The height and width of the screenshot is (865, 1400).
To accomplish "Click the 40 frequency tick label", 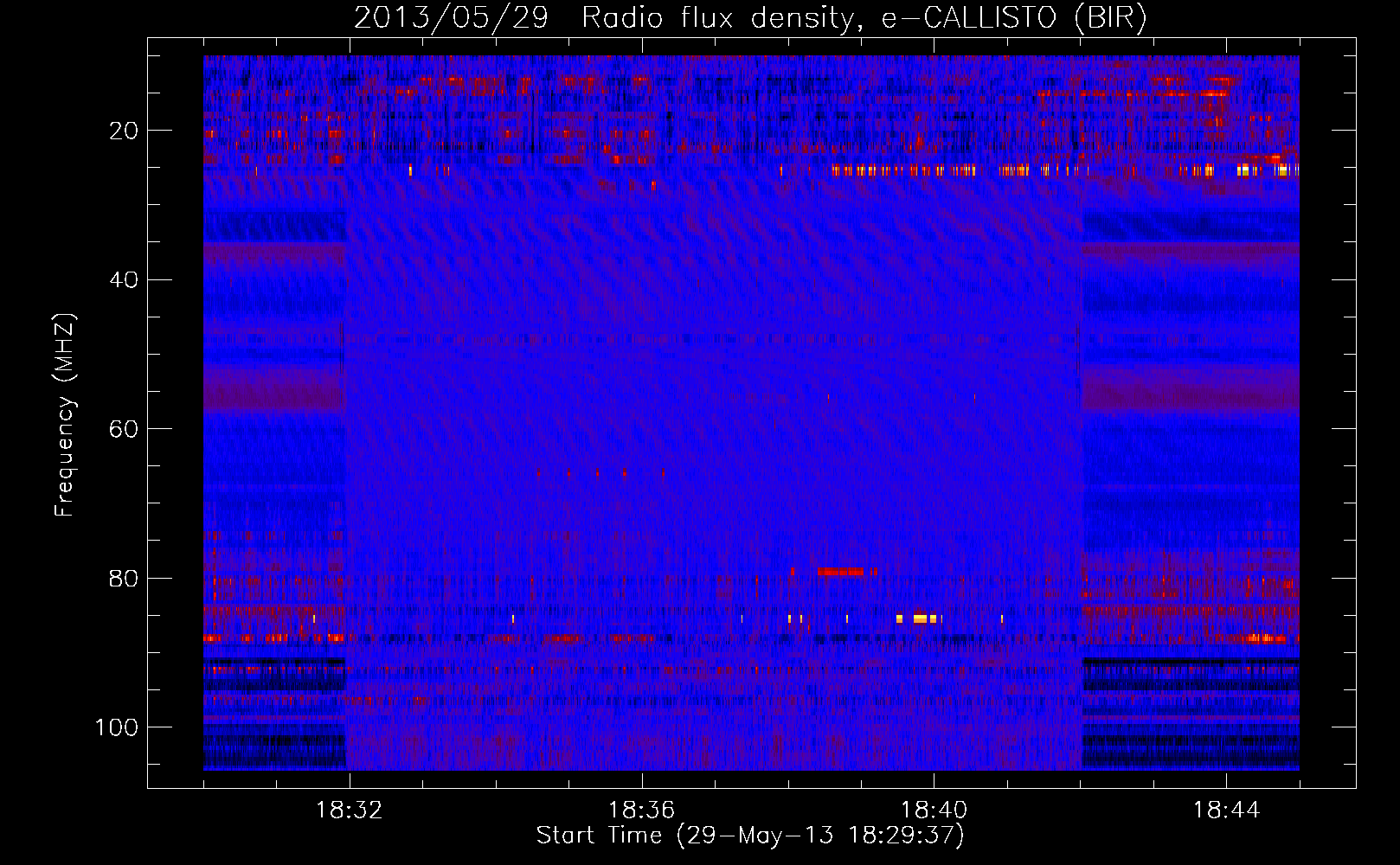I will coord(124,279).
